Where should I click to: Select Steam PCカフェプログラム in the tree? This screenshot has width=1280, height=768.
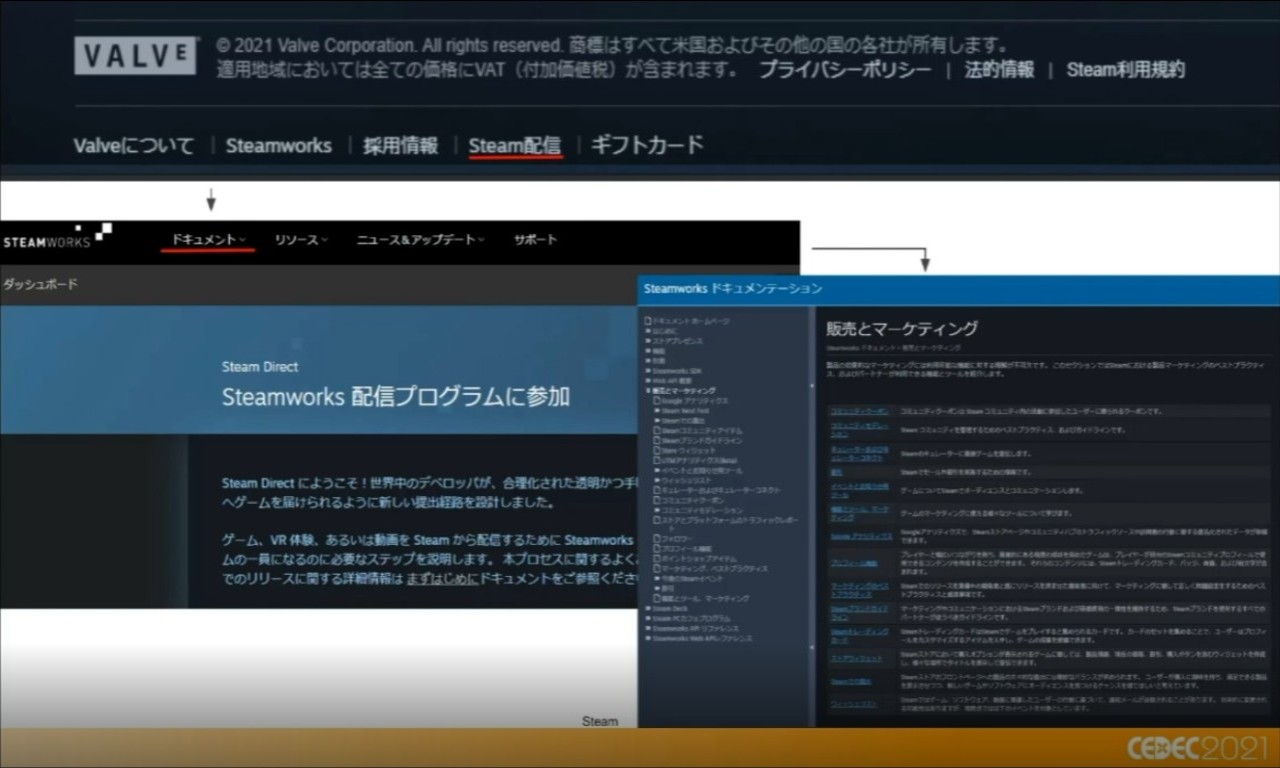691,618
